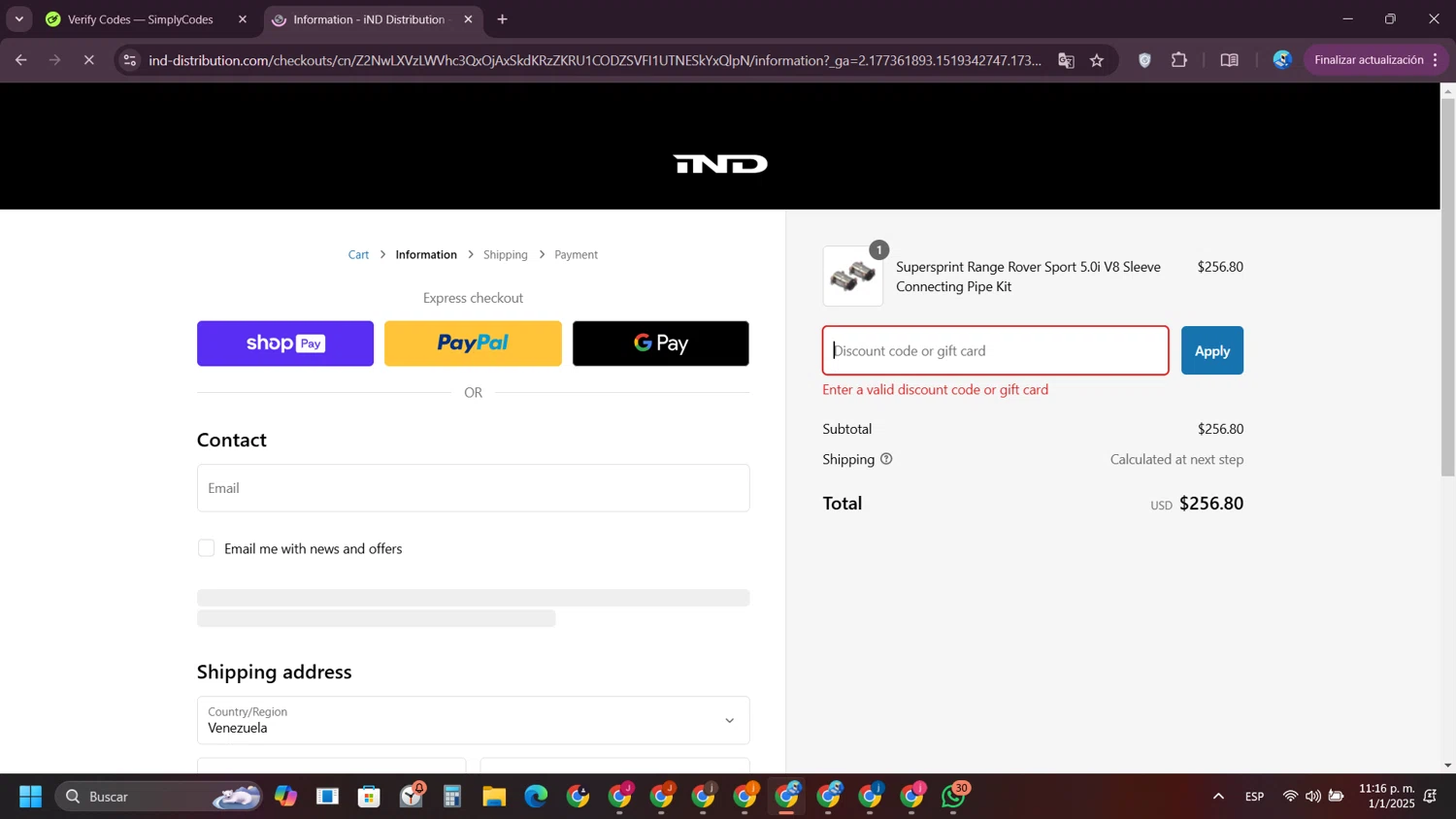Pay with the G Pay button
The image size is (1456, 819).
(x=661, y=344)
